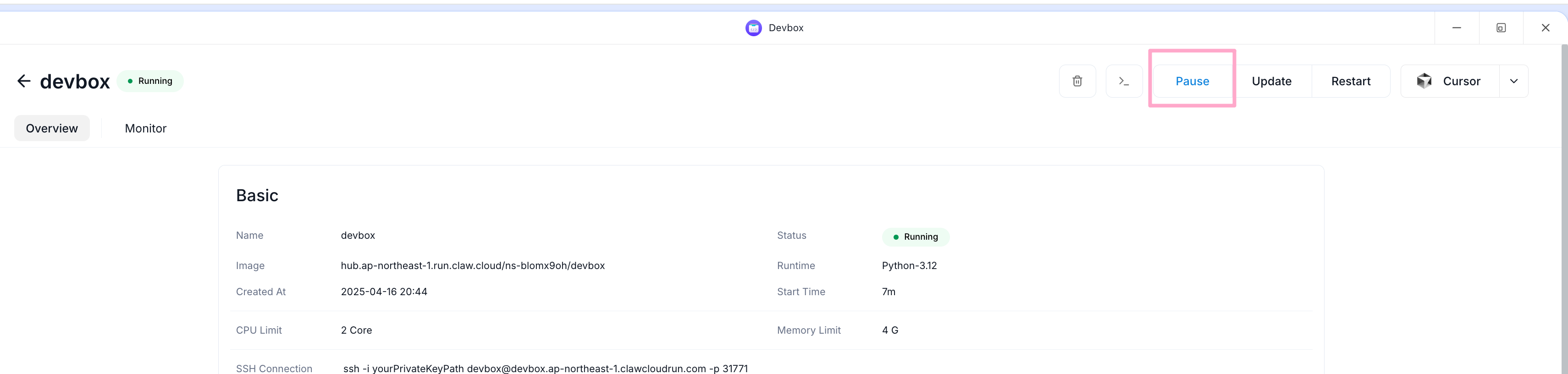
Task: Switch to the Monitor tab
Action: [145, 128]
